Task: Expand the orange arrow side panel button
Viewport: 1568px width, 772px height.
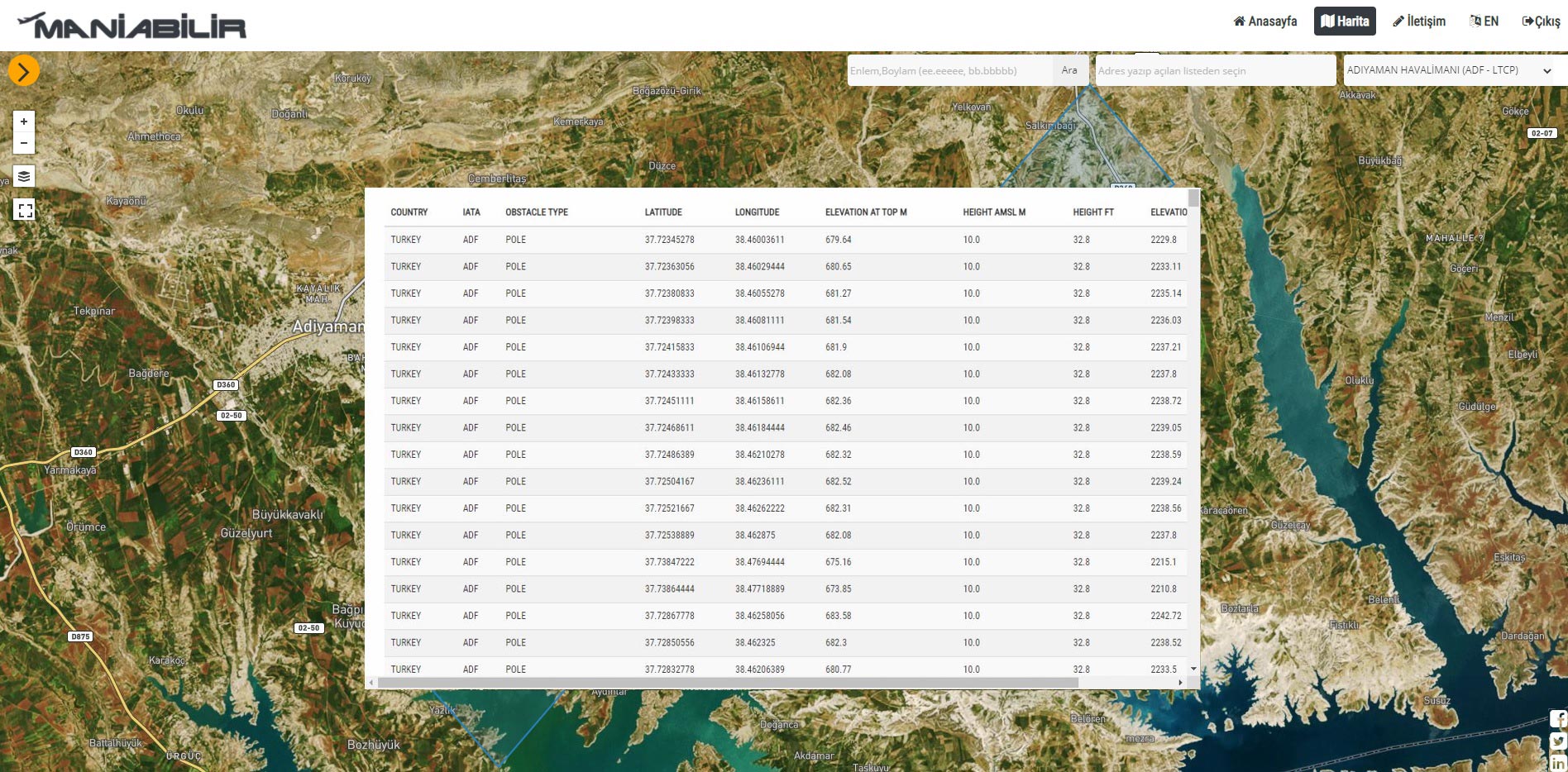Action: coord(23,71)
